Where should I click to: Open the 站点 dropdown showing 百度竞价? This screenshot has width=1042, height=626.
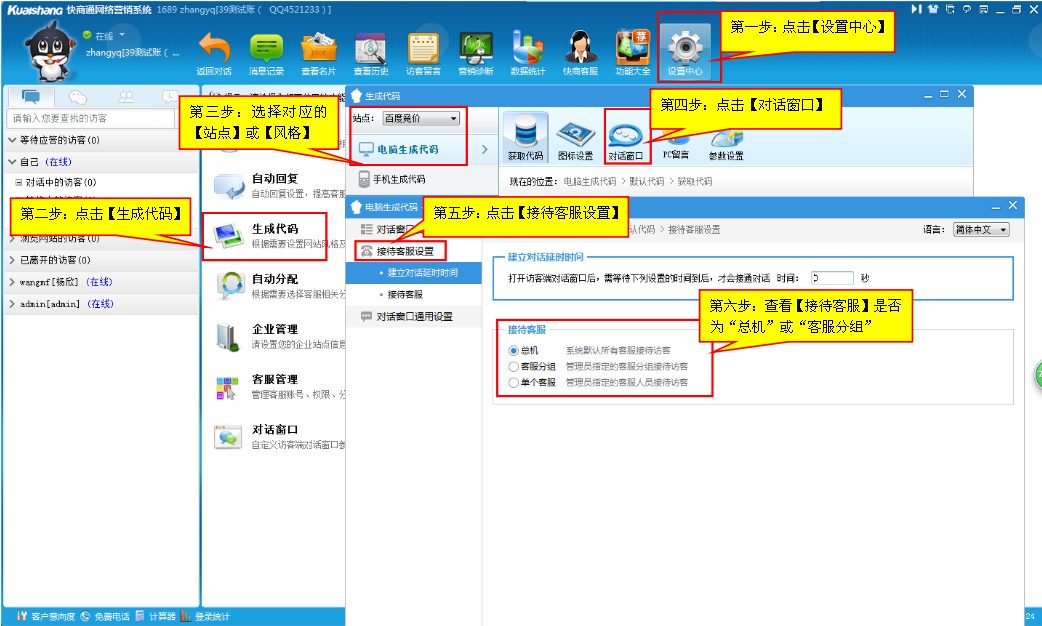pyautogui.click(x=421, y=119)
